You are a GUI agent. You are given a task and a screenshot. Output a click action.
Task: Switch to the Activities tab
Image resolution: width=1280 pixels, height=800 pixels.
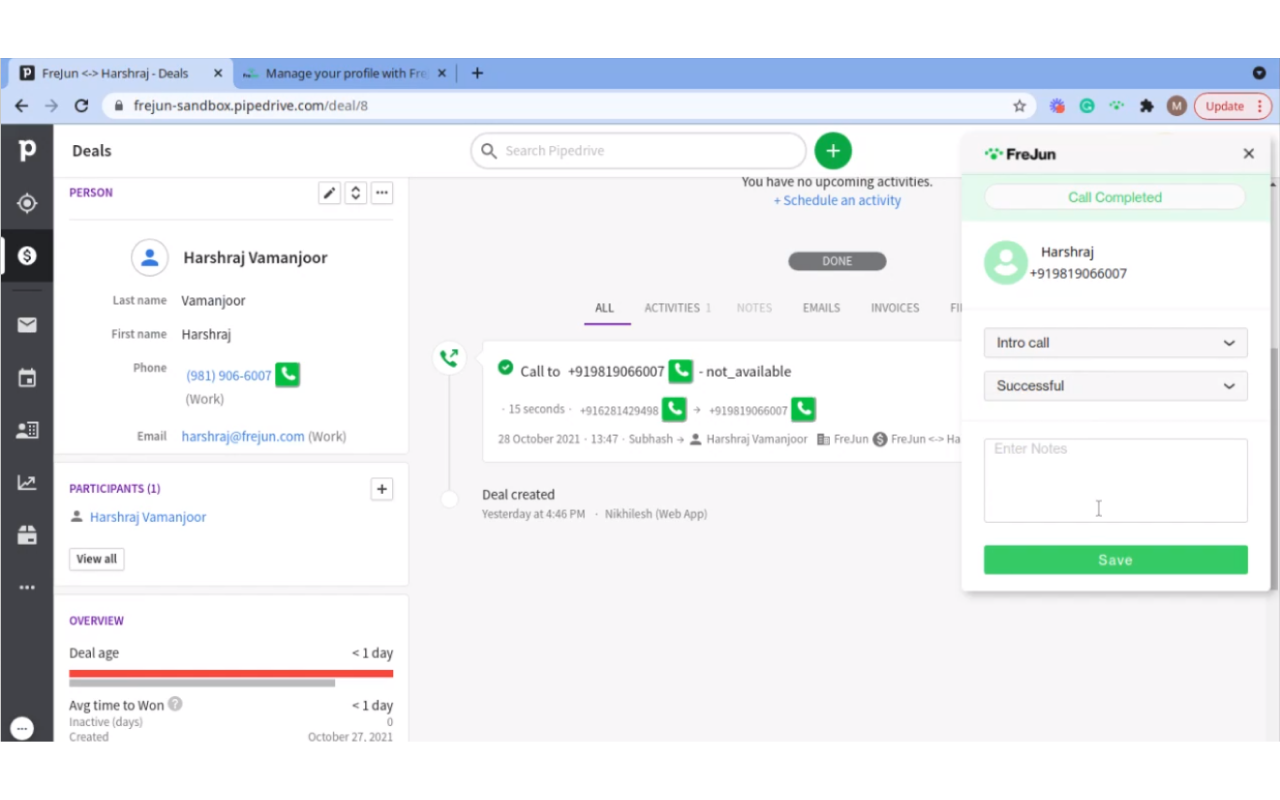click(x=676, y=308)
